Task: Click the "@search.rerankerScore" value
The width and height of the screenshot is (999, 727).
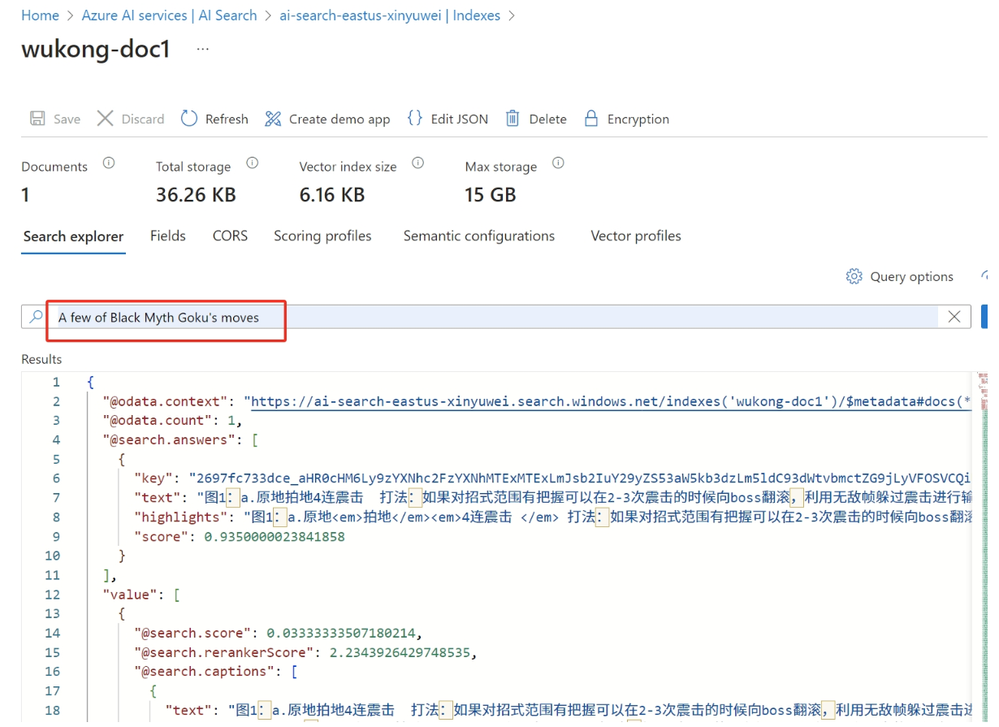Action: tap(399, 652)
